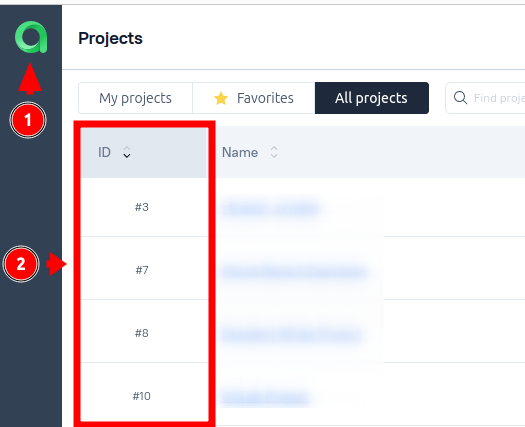The image size is (525, 427).
Task: Click the red upward arrow below the logo
Action: [x=30, y=79]
